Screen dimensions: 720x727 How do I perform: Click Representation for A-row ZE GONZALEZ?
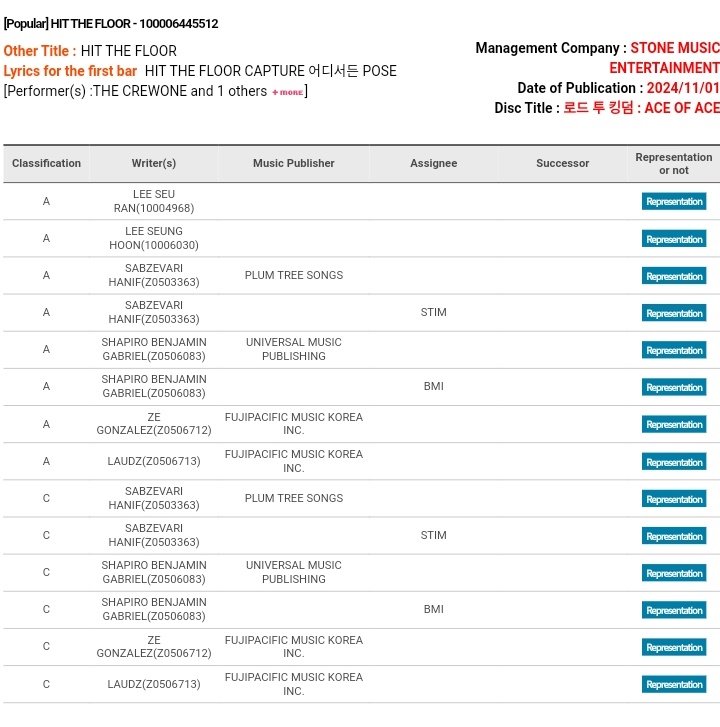(x=674, y=424)
